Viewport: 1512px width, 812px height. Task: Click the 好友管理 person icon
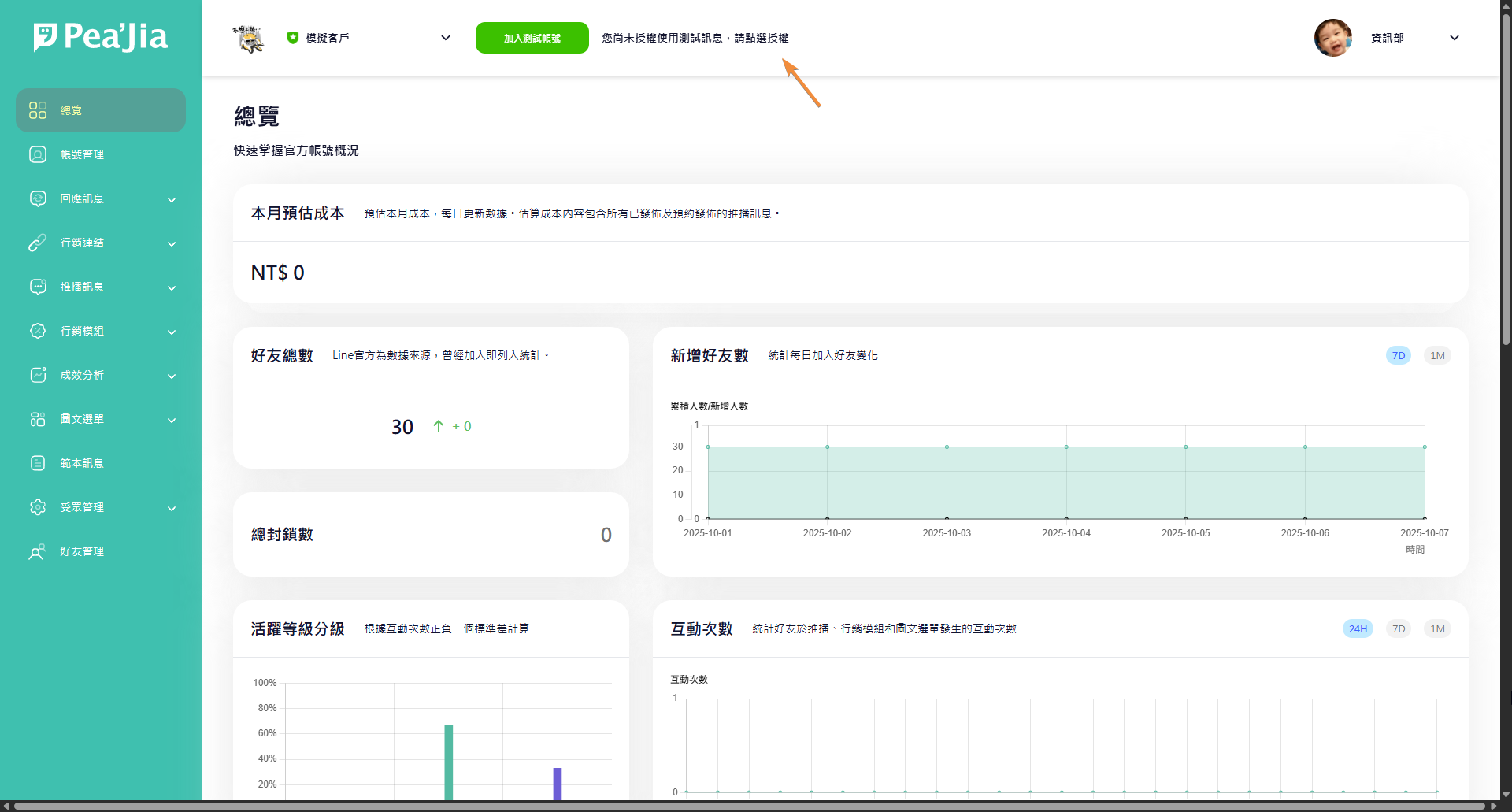38,551
